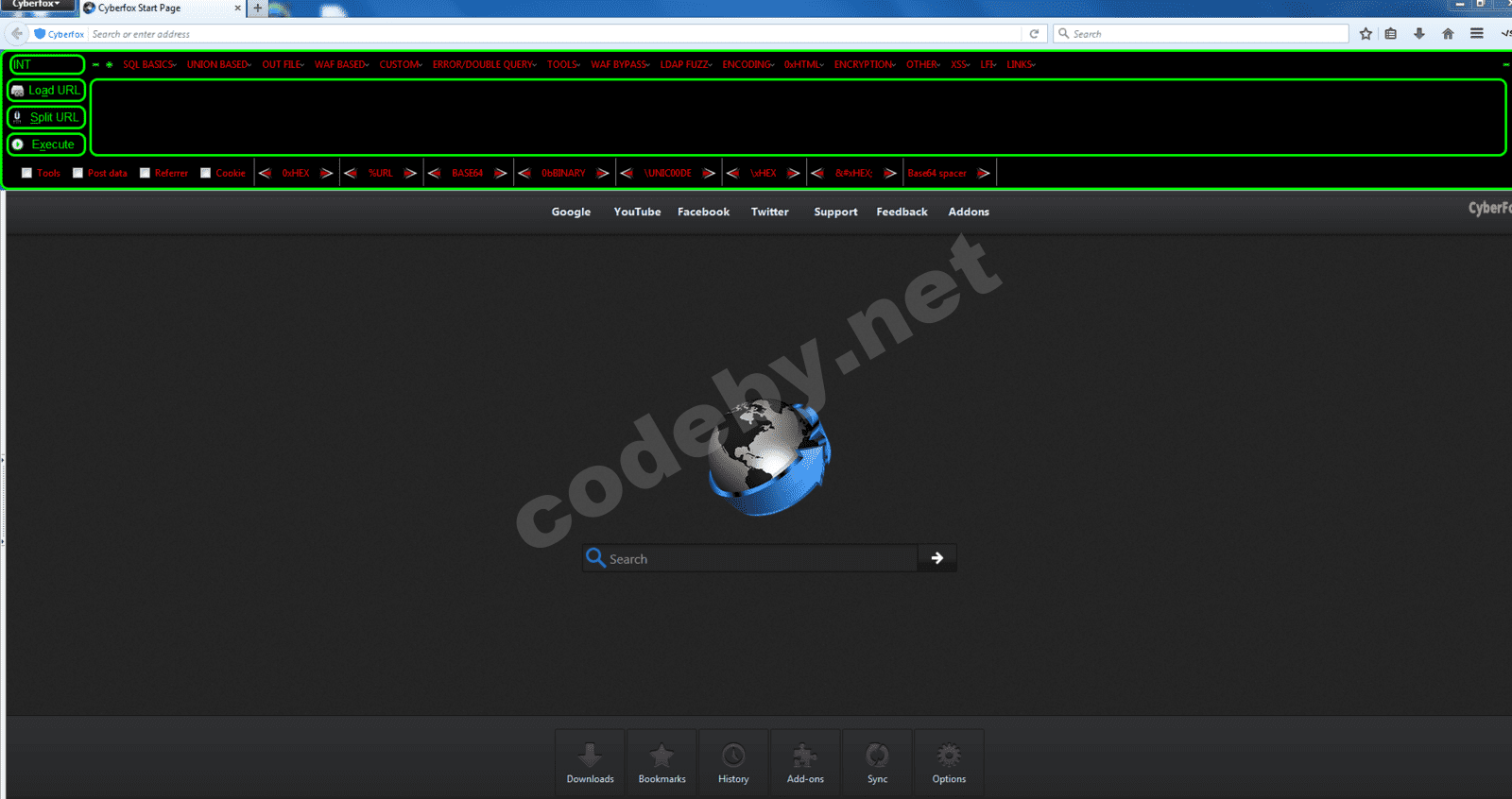
Task: Click right arrow beside 0bBINARY
Action: pyautogui.click(x=603, y=173)
